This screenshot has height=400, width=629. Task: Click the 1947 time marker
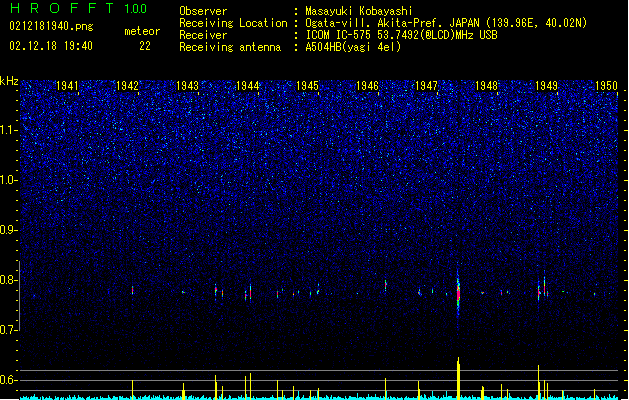[x=426, y=86]
